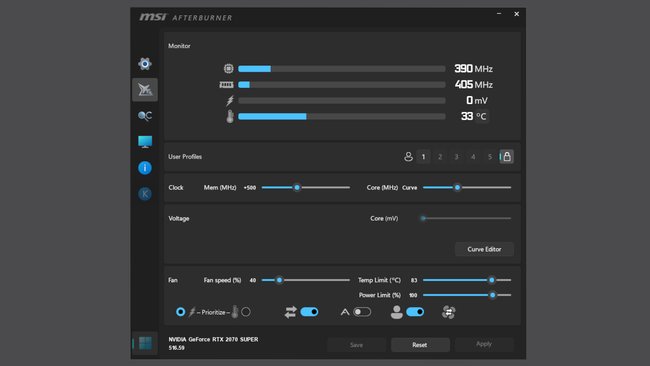
Task: Click the link arrows icon beside the toggle
Action: (x=291, y=312)
